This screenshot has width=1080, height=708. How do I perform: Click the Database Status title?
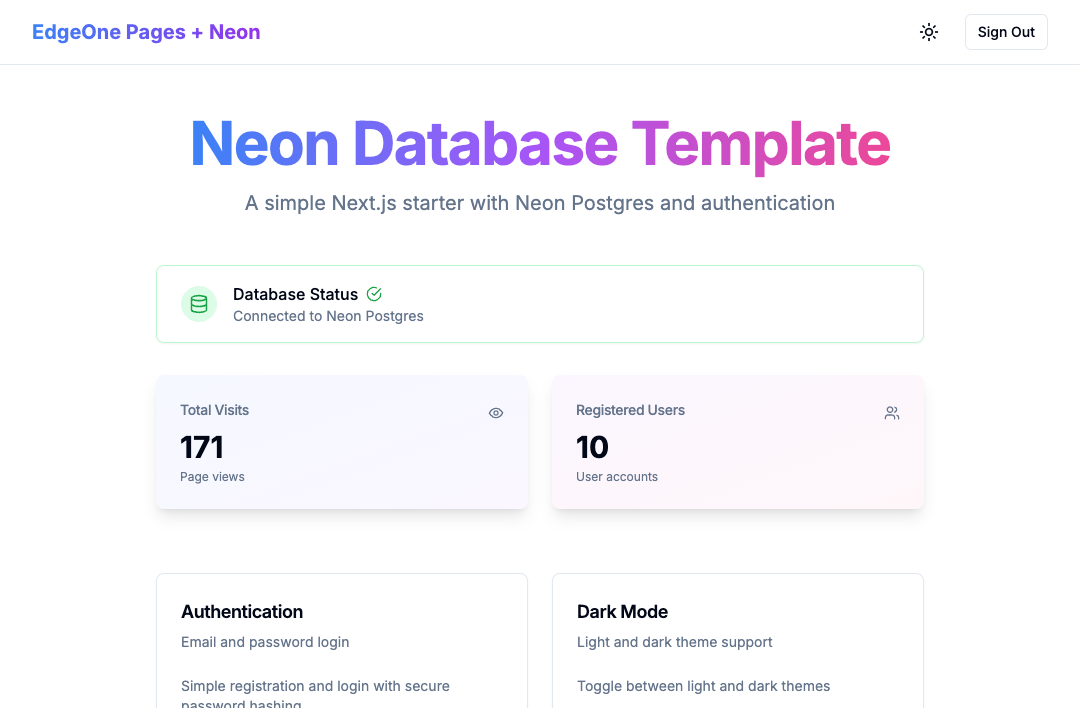tap(295, 294)
